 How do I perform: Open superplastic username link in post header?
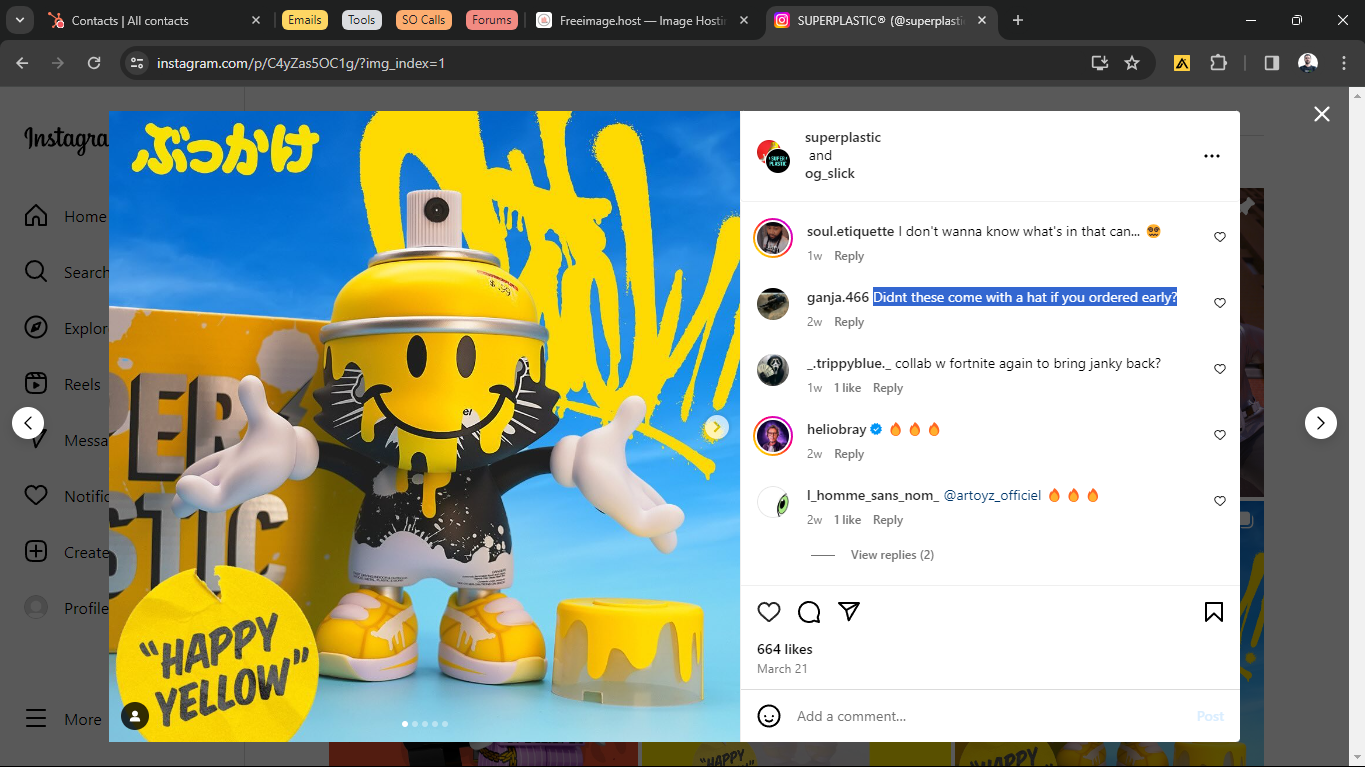tap(843, 138)
